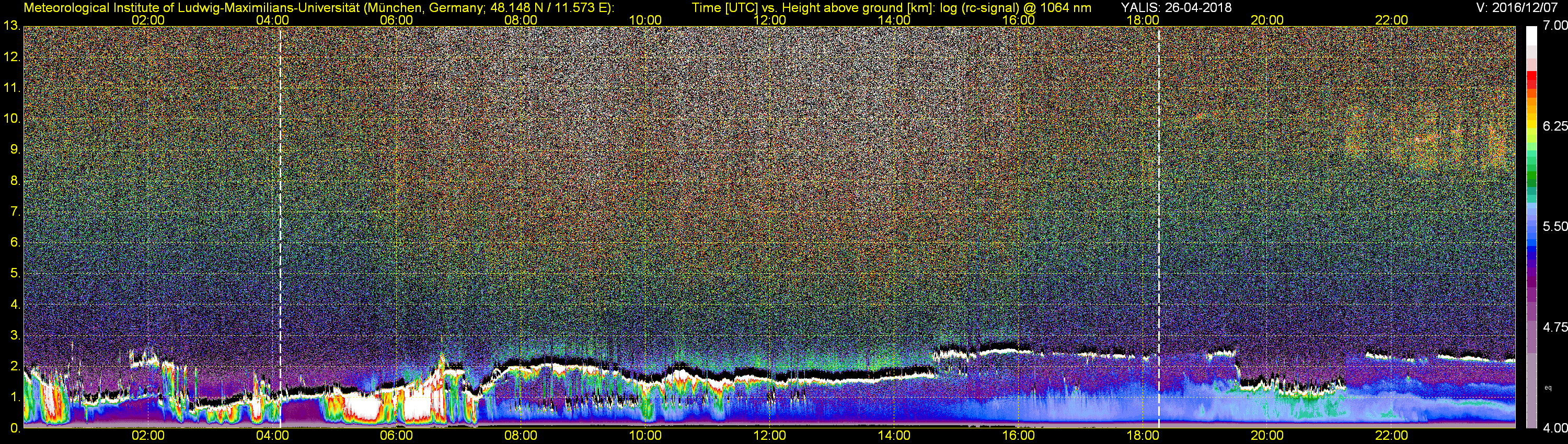Click the 08:00 label on the bottom time axis
This screenshot has height=444, width=1568.
click(521, 436)
